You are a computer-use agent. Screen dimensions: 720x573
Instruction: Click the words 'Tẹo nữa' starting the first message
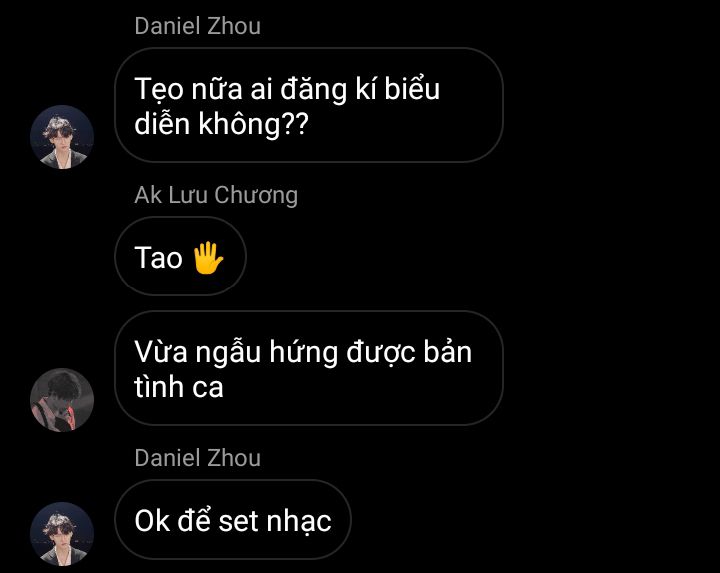point(188,89)
